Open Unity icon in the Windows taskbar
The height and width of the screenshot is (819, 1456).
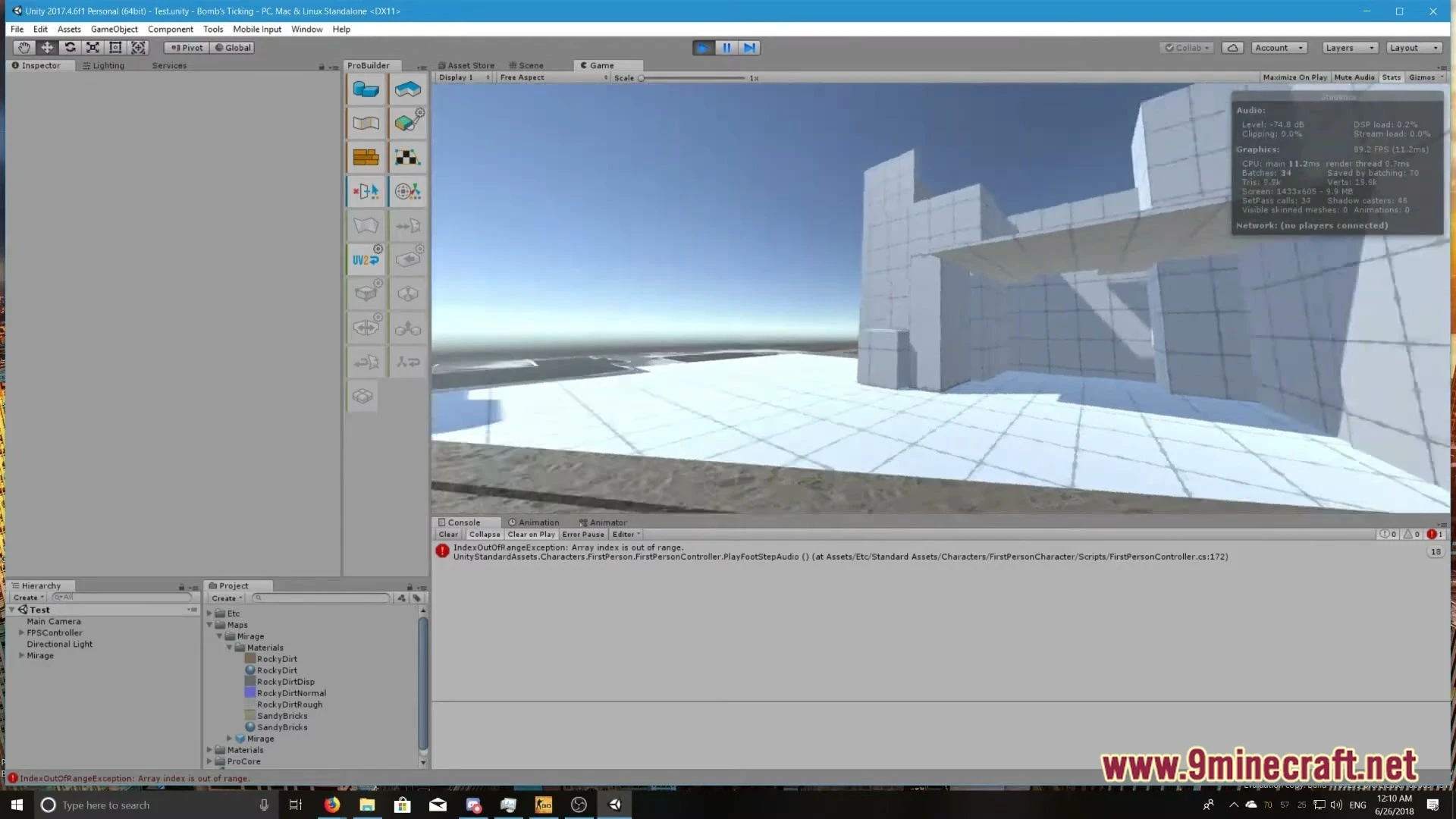tap(615, 805)
